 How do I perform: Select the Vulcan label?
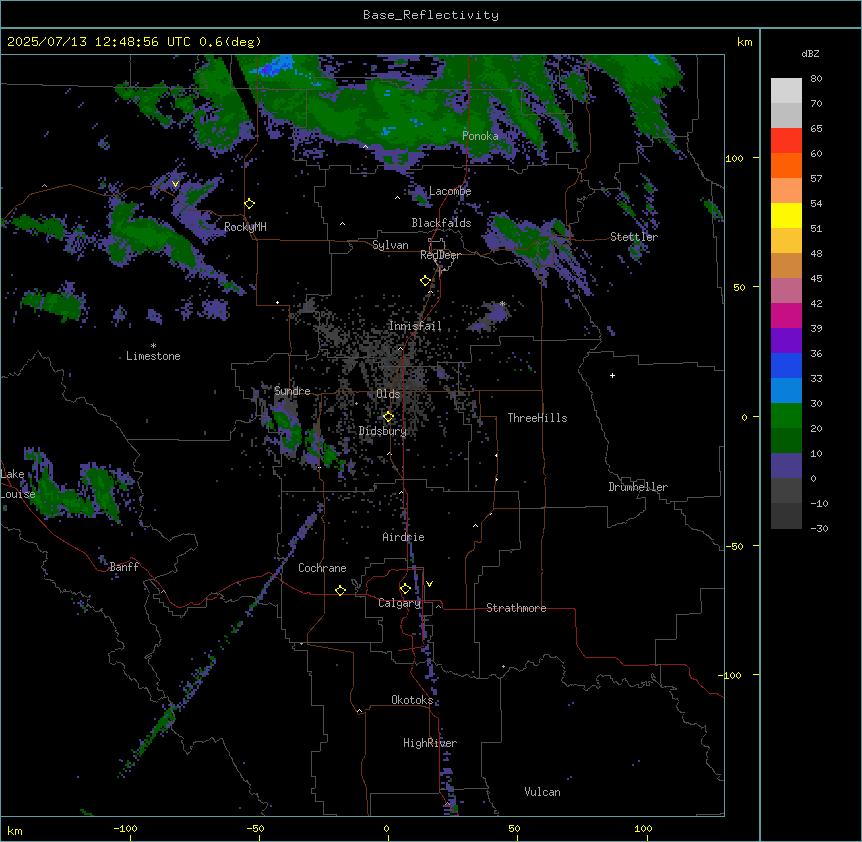pos(543,792)
